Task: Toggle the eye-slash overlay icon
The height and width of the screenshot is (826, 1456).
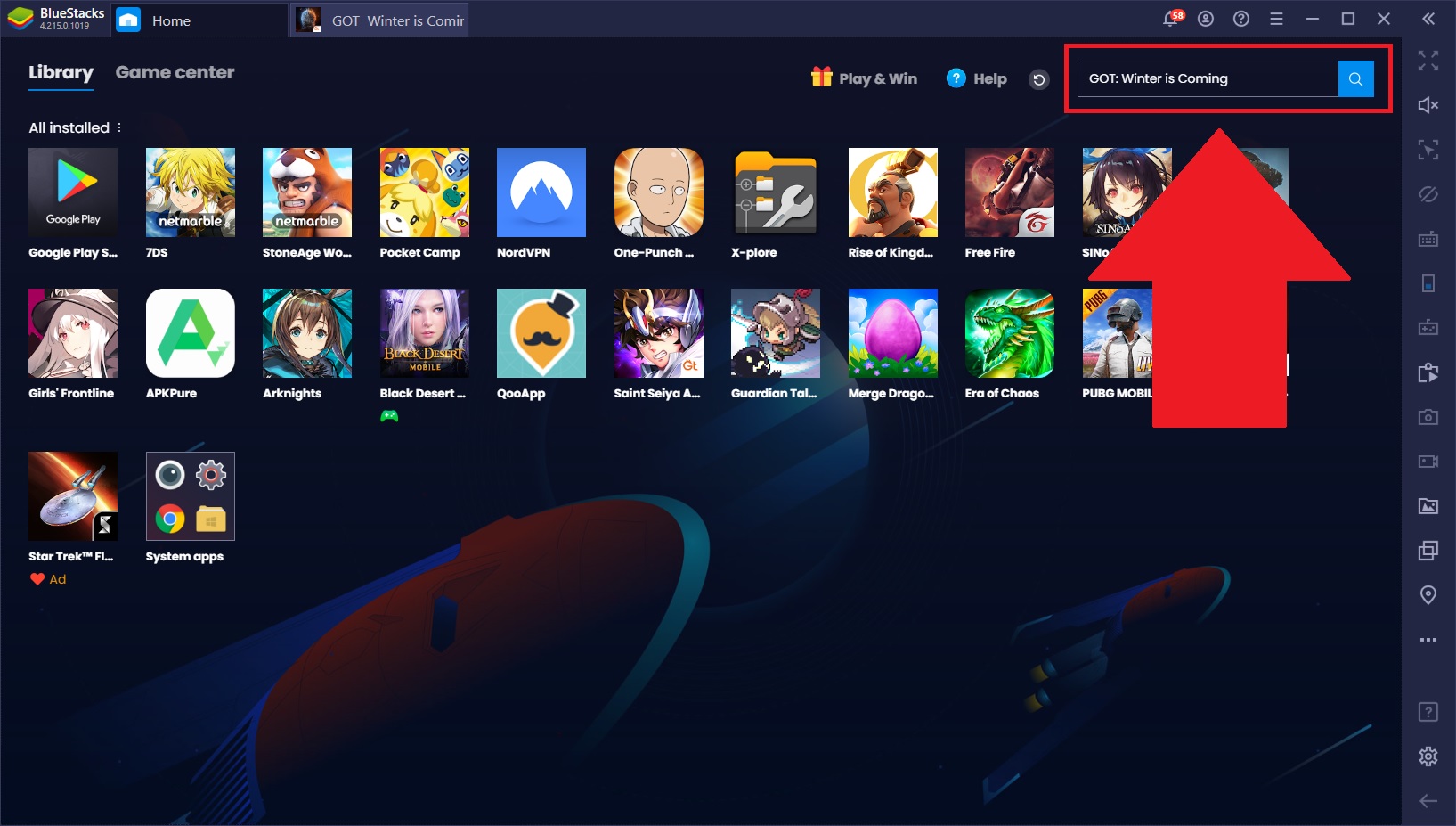Action: (x=1428, y=194)
